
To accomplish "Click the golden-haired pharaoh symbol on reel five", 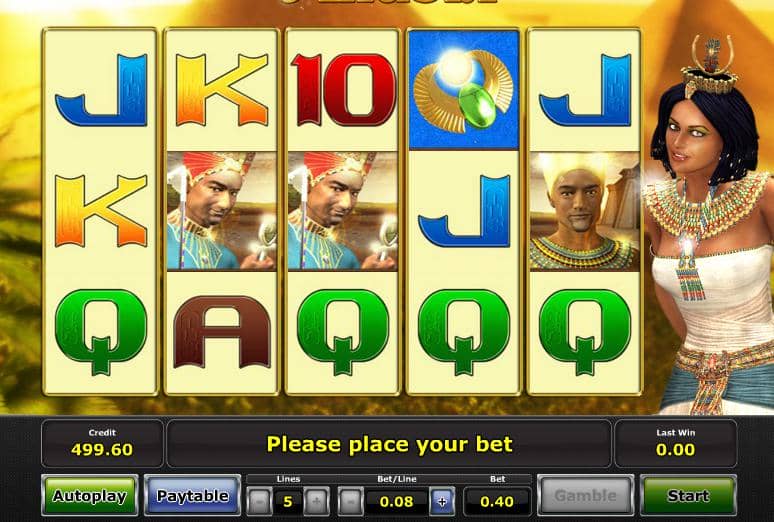I will [x=584, y=211].
